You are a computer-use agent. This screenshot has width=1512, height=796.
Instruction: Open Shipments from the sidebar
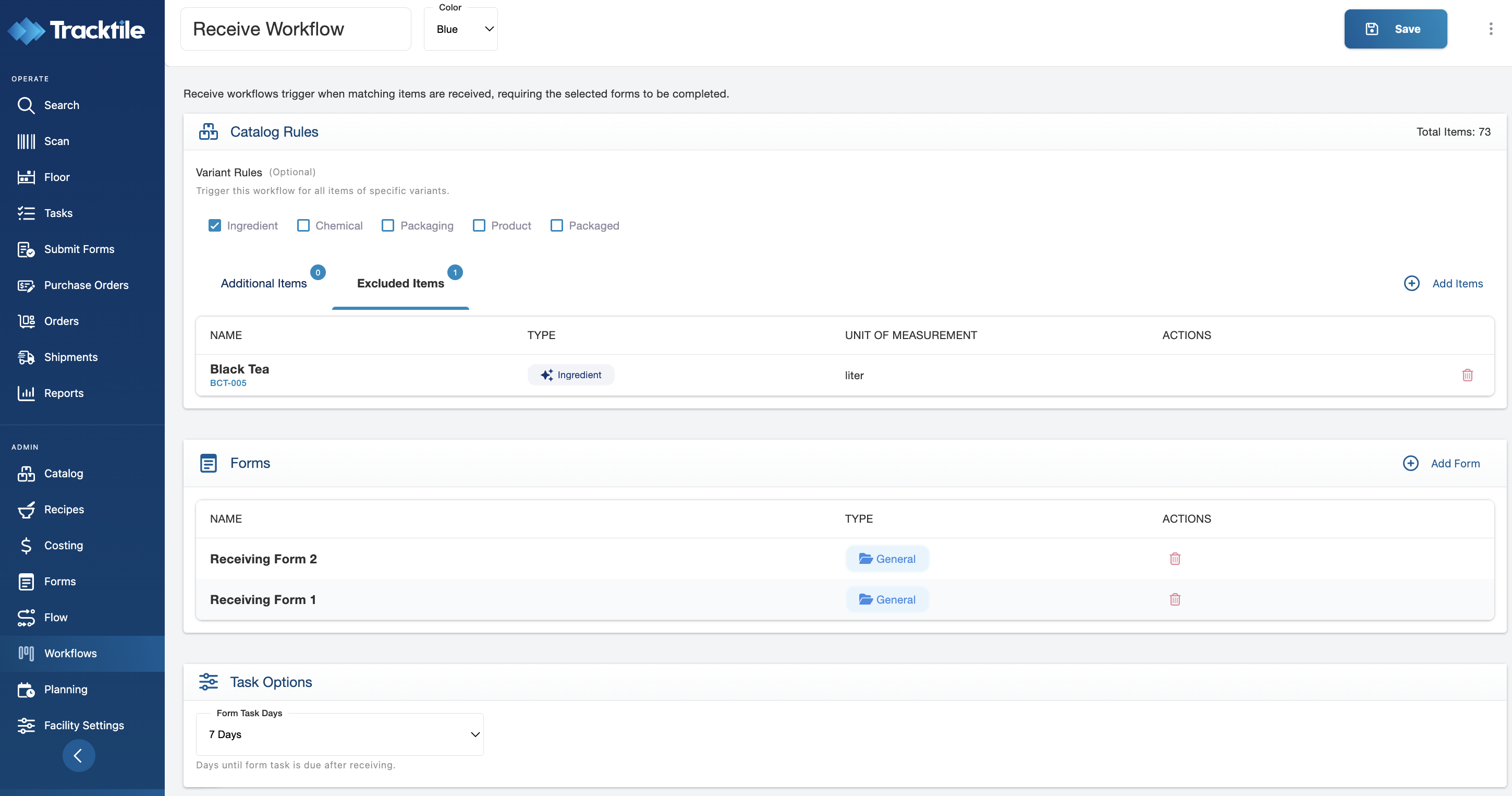pos(70,357)
